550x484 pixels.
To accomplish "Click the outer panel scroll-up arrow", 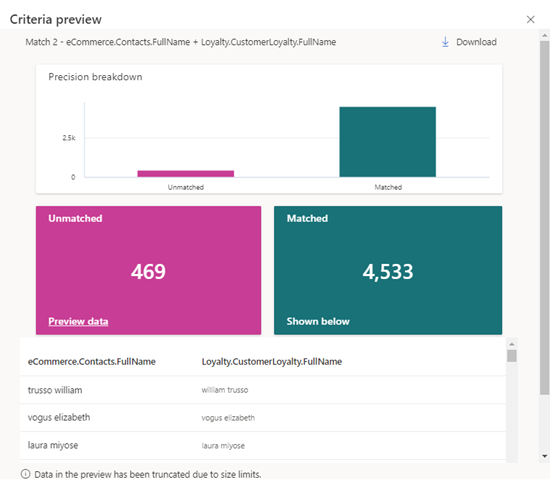I will point(544,35).
